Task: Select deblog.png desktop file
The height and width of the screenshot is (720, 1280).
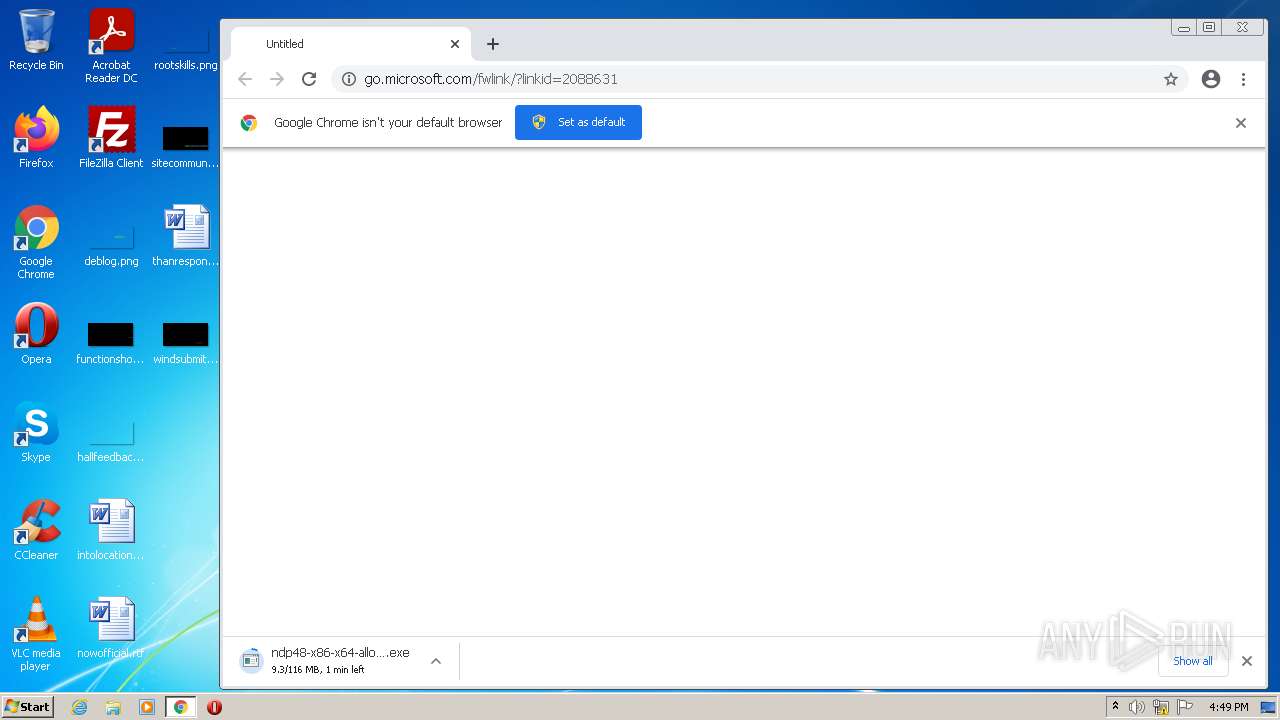Action: click(x=111, y=244)
